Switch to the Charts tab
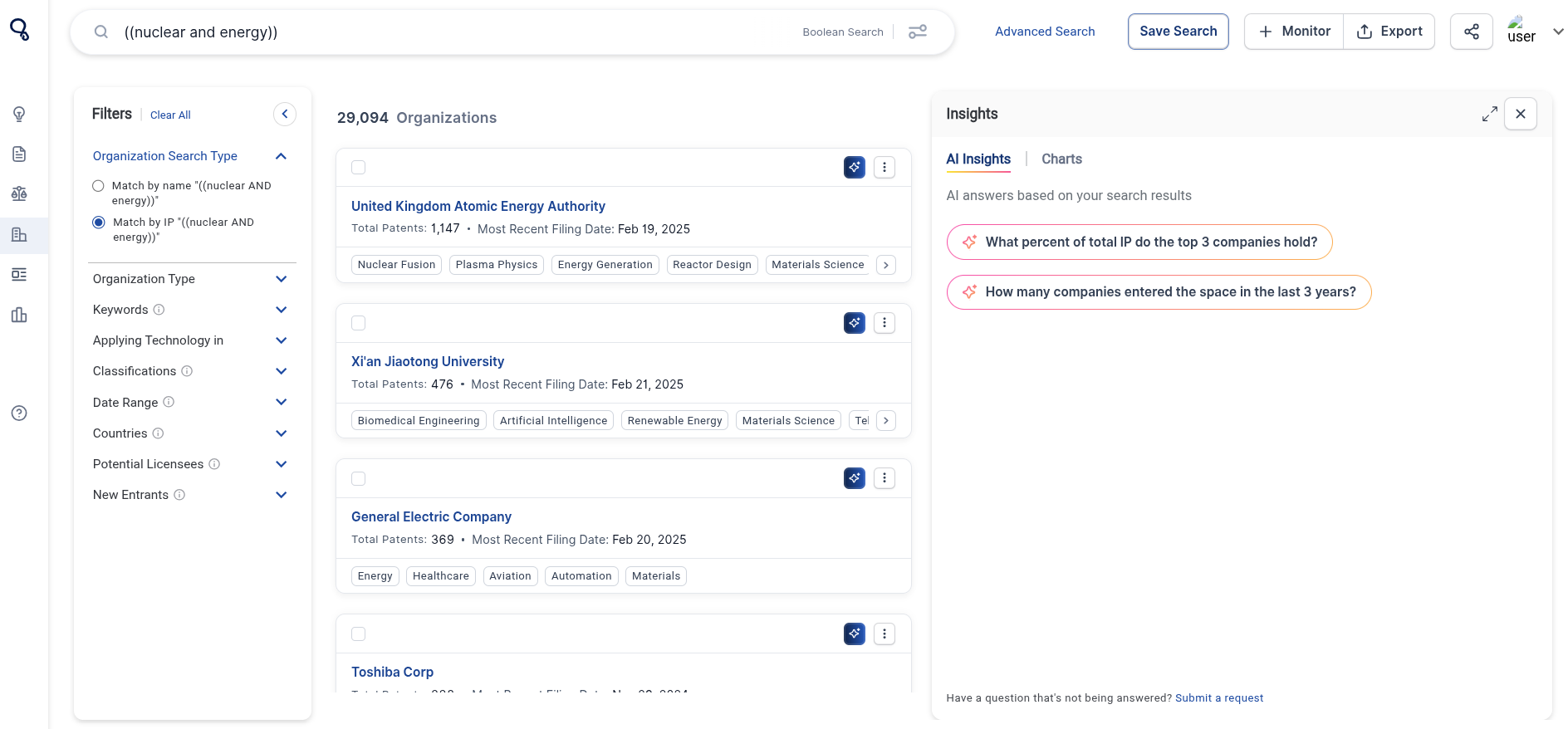The height and width of the screenshot is (729, 1568). (x=1061, y=159)
